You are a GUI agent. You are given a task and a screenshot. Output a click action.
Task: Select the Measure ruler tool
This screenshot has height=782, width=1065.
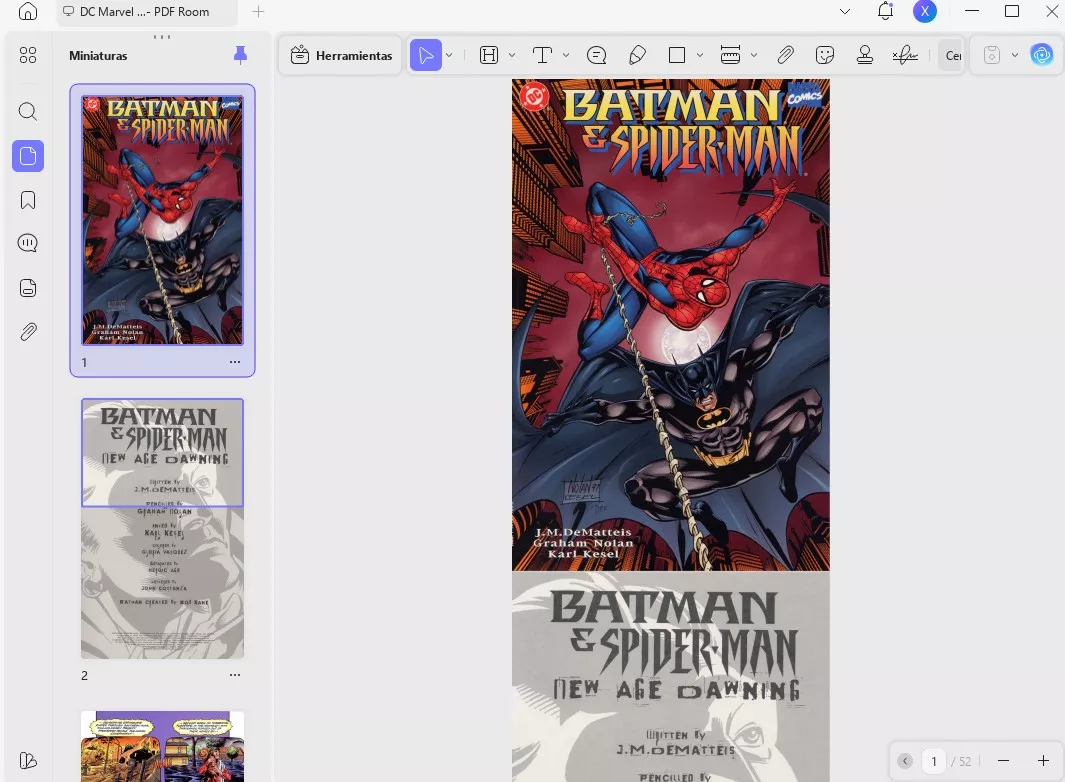coord(730,55)
